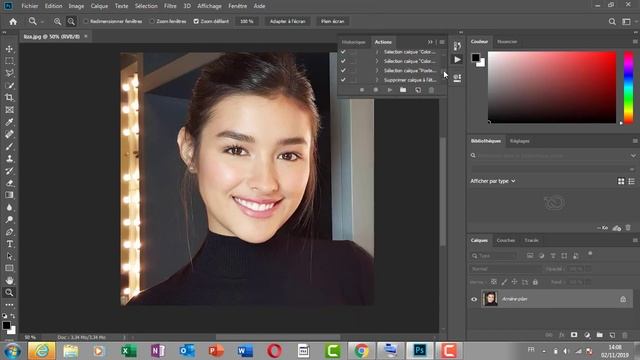
Task: Click the Plein écran button
Action: [x=332, y=21]
